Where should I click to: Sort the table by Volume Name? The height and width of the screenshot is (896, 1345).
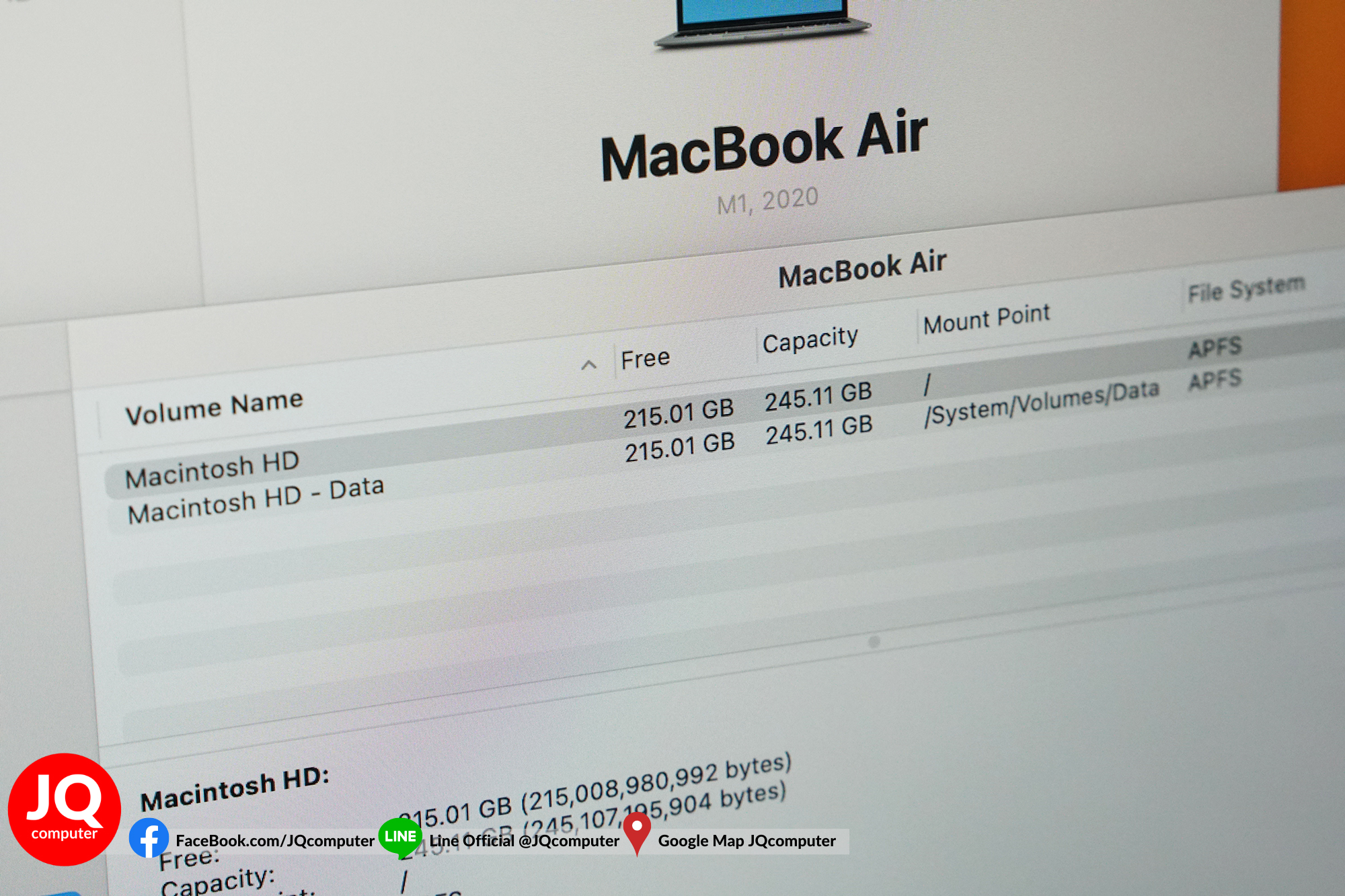(214, 407)
